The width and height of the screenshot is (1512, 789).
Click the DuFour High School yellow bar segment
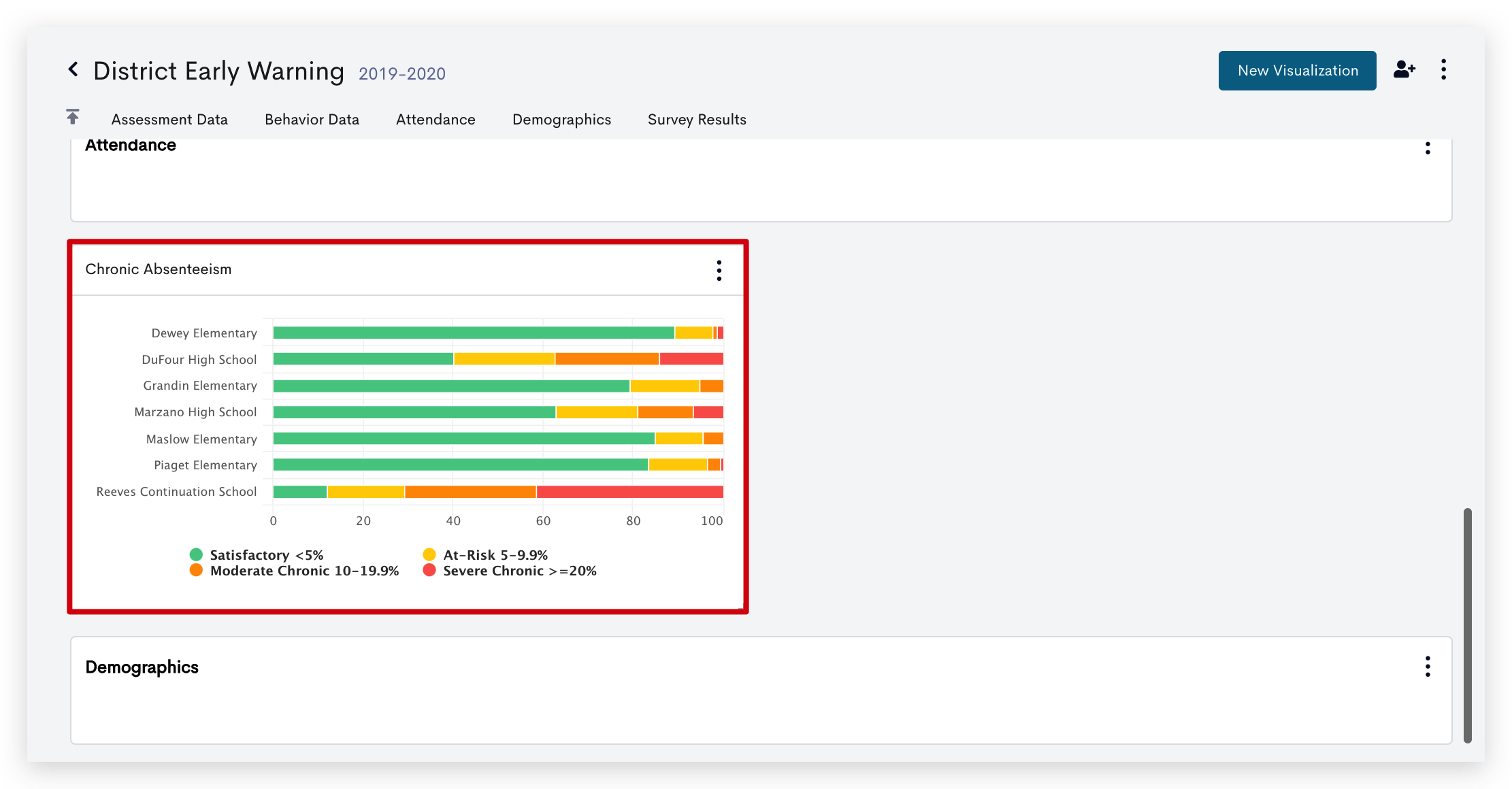coord(504,359)
